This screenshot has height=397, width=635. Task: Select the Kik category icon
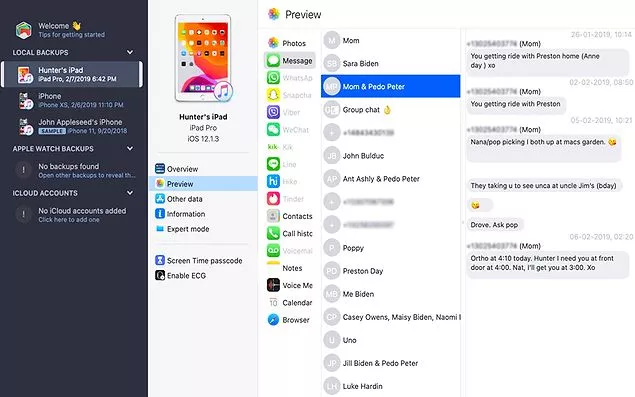pos(273,147)
